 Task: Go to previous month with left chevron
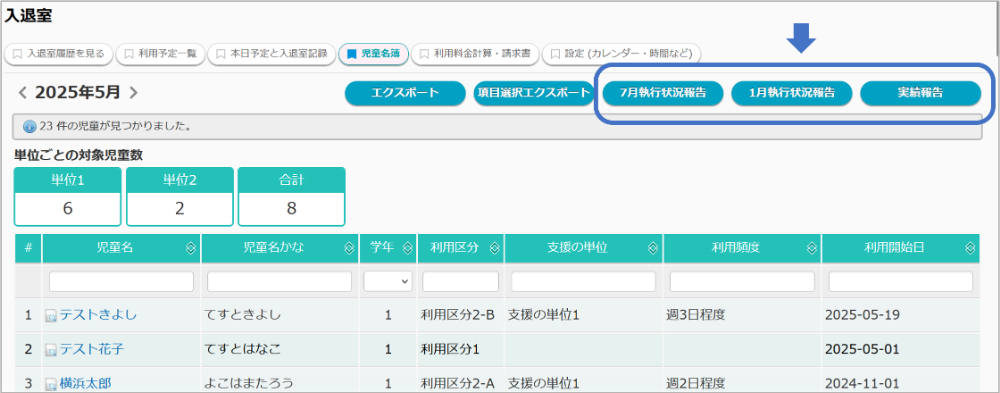coord(22,93)
